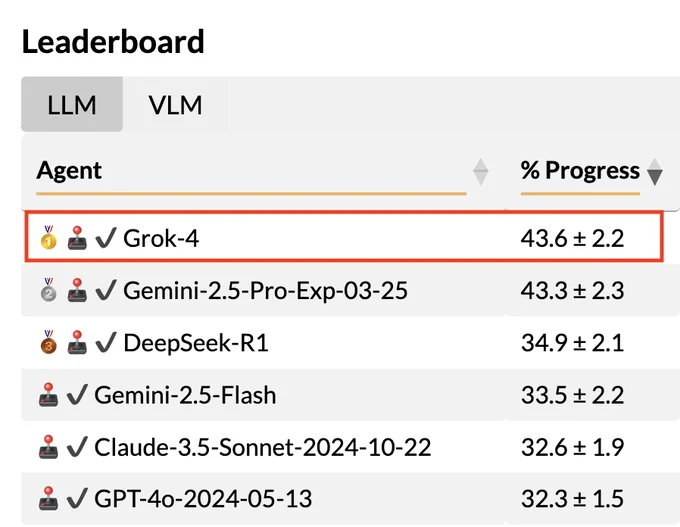Click the checkmark icon beside GPT-4o-2024-05-13
The width and height of the screenshot is (680, 527).
tap(77, 498)
